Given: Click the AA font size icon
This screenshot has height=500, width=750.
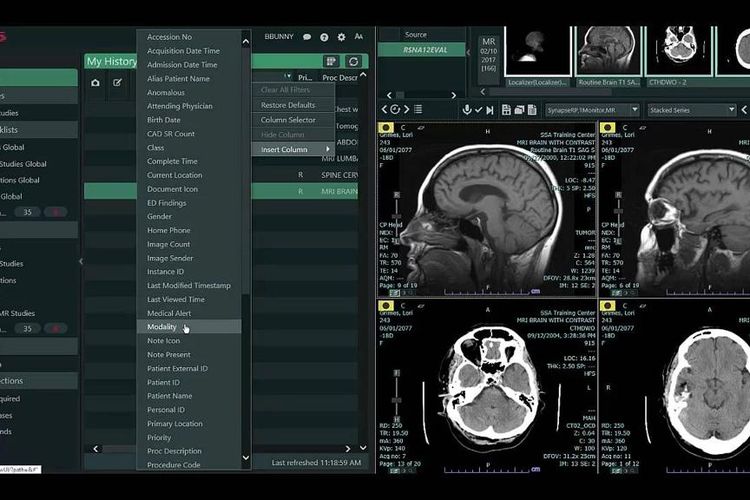Looking at the screenshot, I should point(358,37).
